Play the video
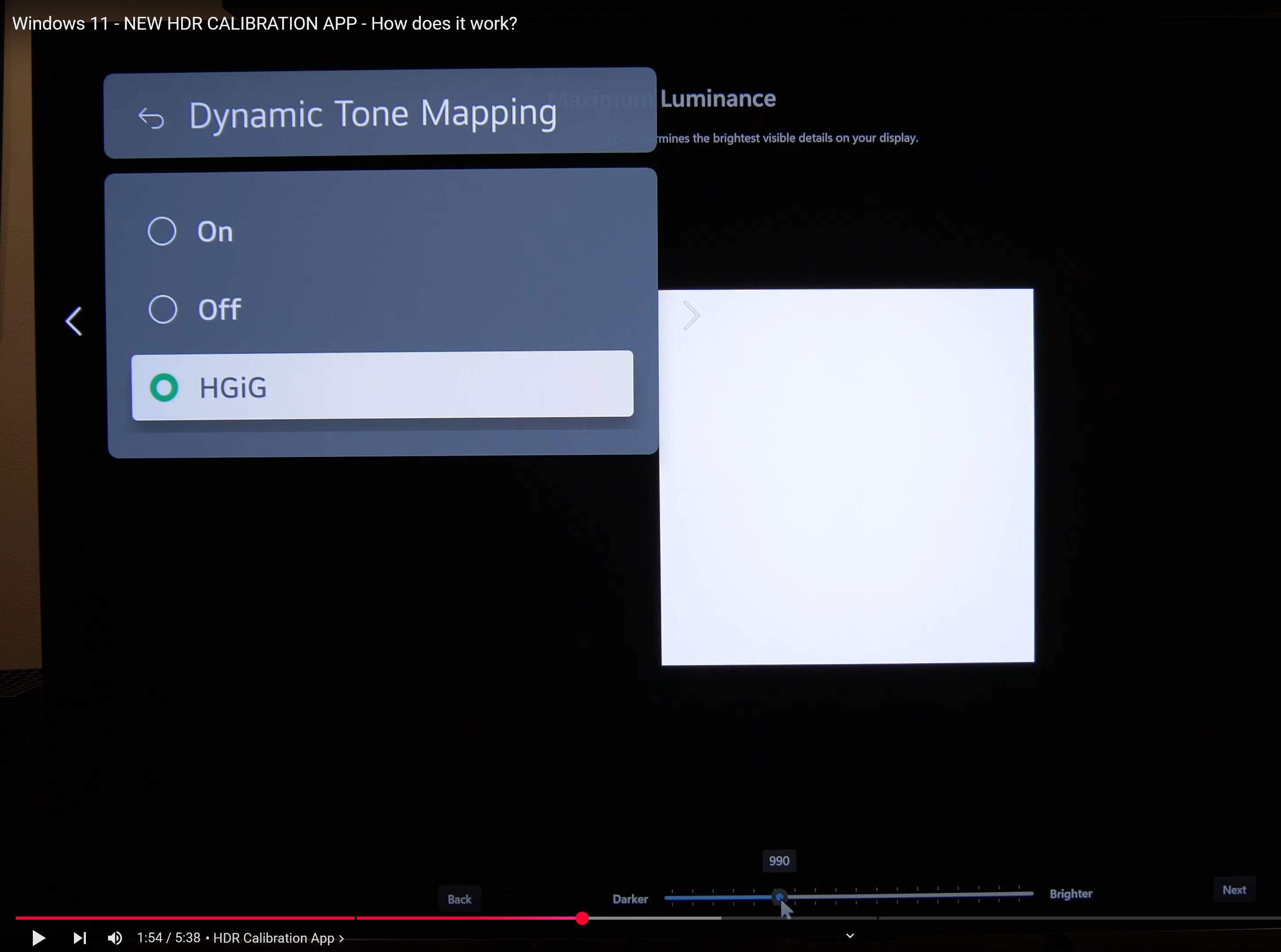Image resolution: width=1281 pixels, height=952 pixels. click(38, 937)
